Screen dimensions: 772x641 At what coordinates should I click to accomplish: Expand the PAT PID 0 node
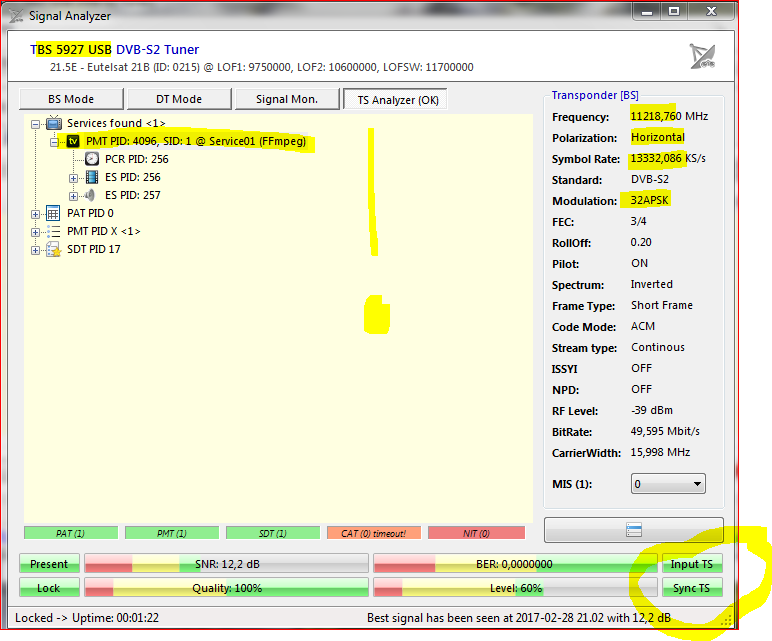(x=37, y=214)
